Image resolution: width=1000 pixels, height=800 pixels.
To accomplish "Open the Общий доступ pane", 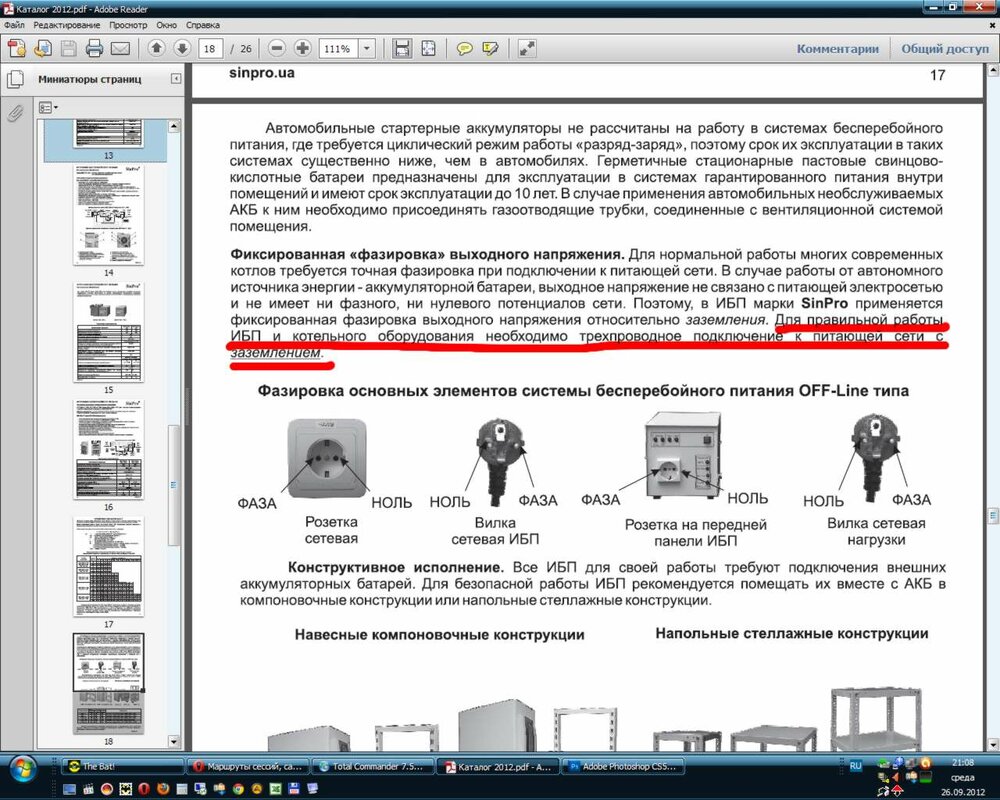I will [945, 48].
